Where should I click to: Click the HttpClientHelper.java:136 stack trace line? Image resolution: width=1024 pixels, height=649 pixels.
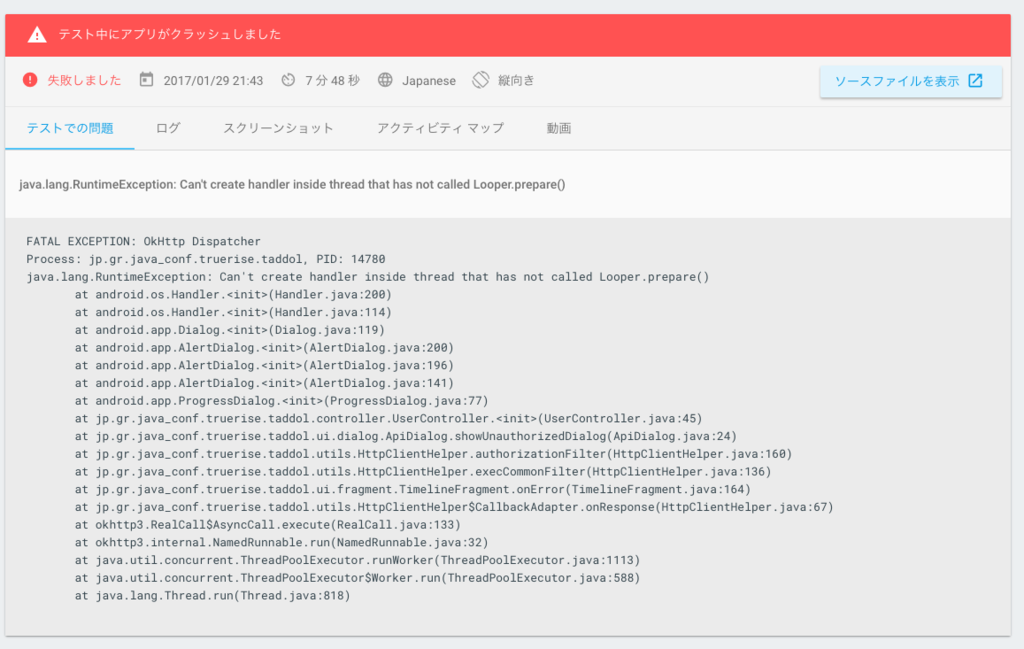[423, 471]
